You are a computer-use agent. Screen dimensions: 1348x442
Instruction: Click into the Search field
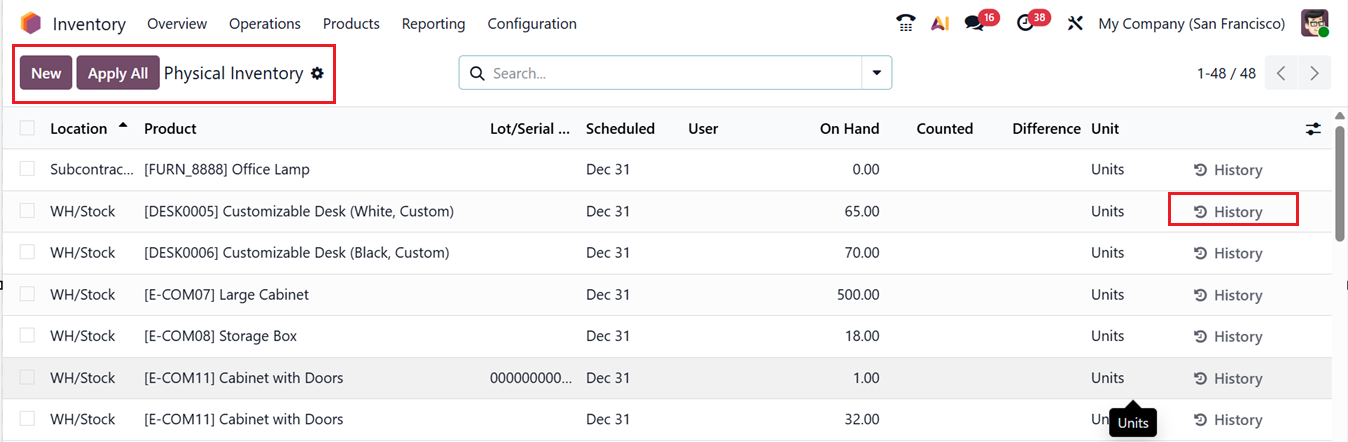click(670, 73)
